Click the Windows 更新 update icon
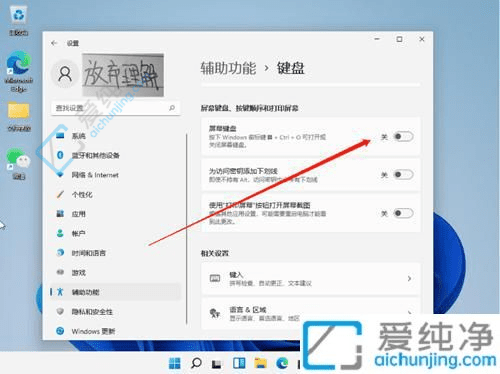500x374 pixels. pyautogui.click(x=60, y=331)
